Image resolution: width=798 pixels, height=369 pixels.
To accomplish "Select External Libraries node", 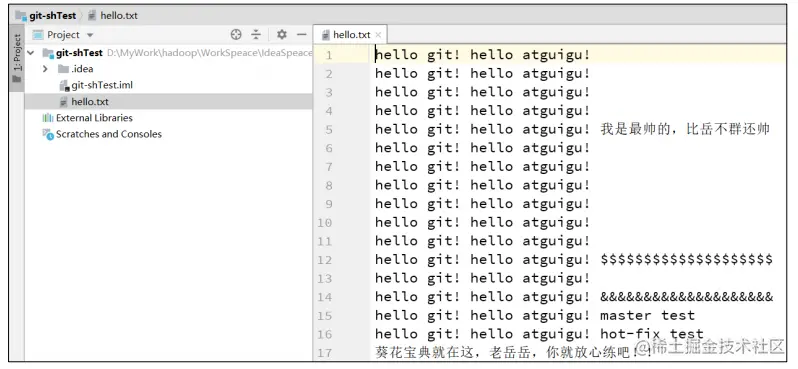I will [x=94, y=118].
